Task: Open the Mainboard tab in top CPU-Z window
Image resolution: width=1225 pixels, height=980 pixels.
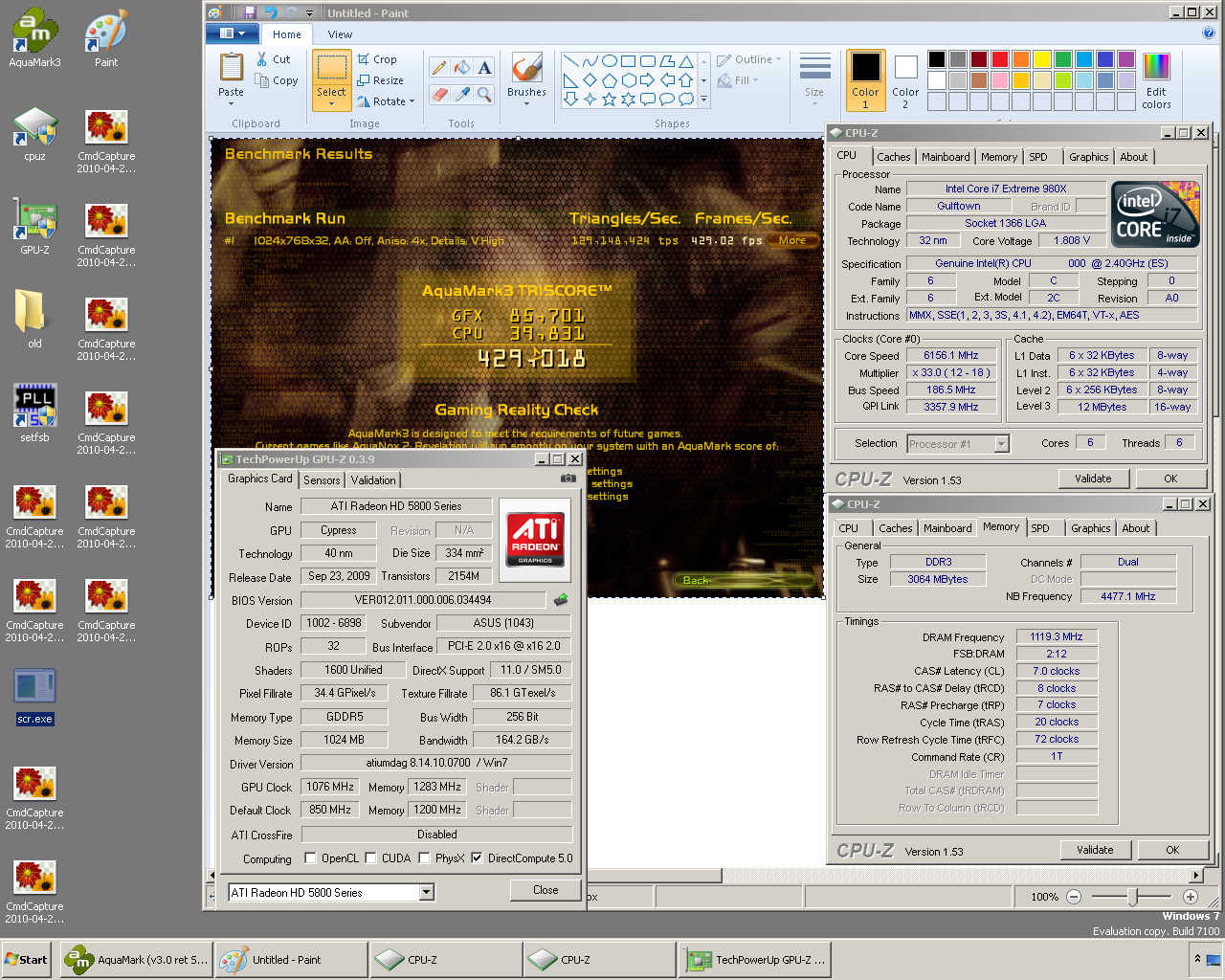Action: (x=946, y=157)
